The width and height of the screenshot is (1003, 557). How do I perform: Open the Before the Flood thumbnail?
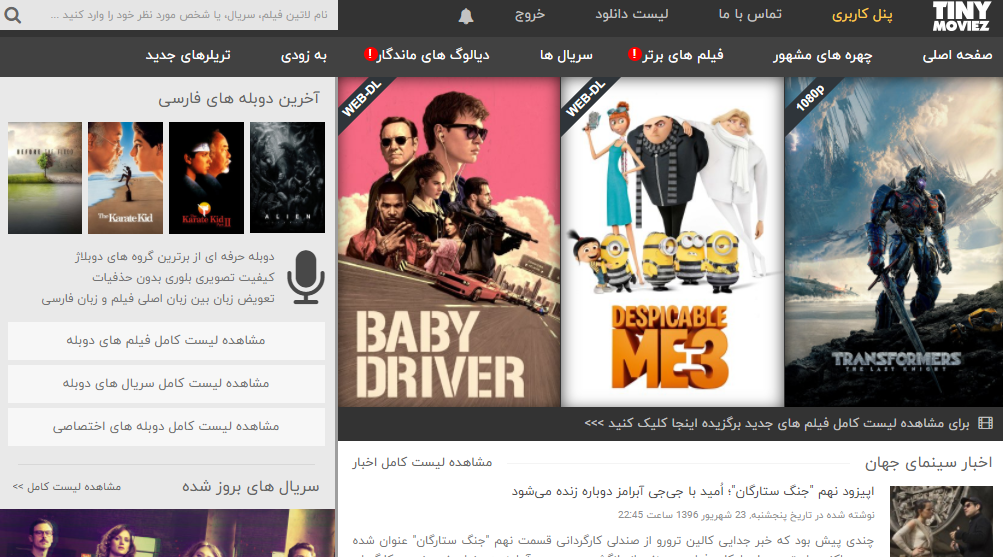pyautogui.click(x=45, y=178)
